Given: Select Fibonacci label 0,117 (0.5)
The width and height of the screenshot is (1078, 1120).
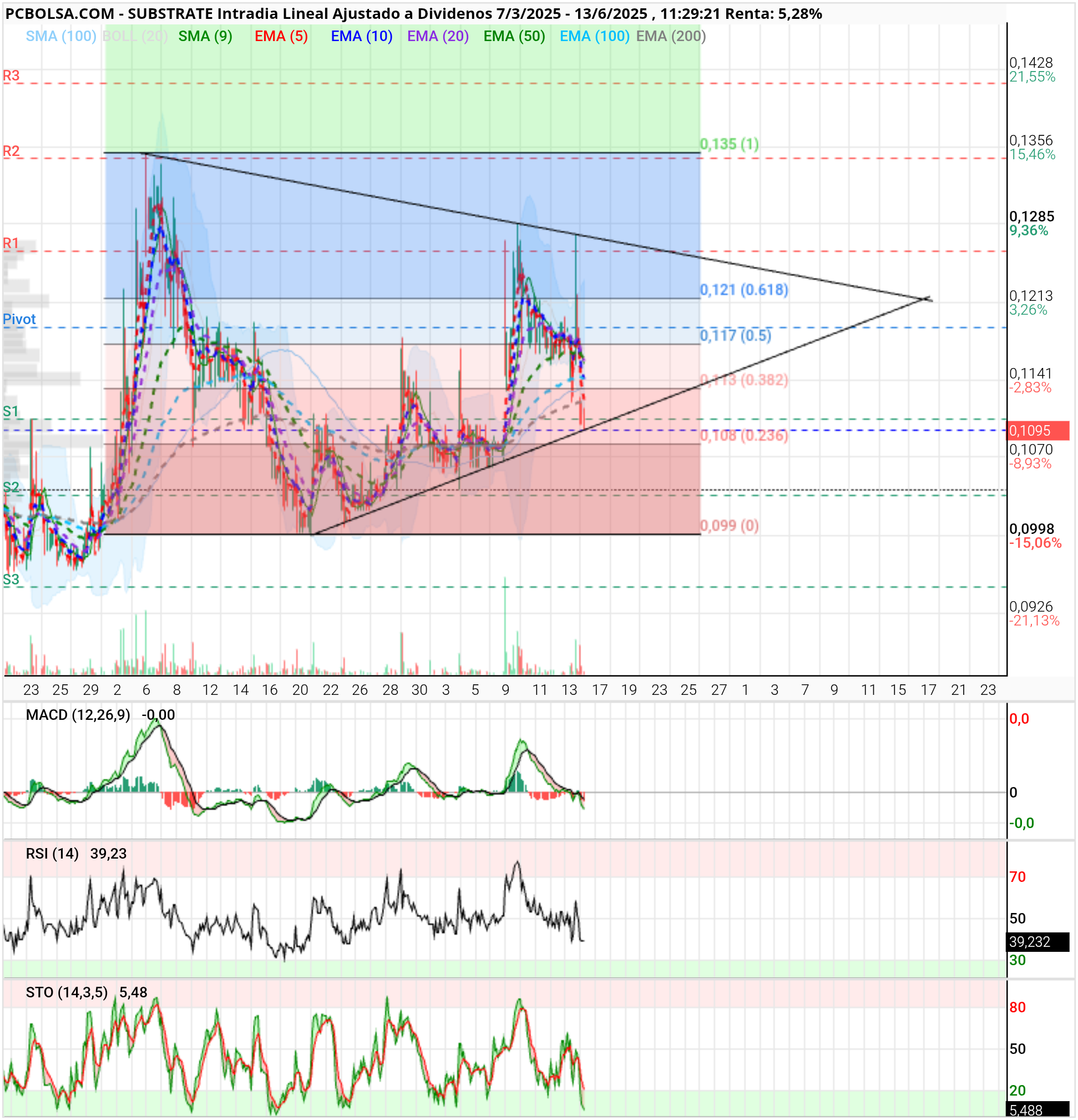Looking at the screenshot, I should (735, 335).
